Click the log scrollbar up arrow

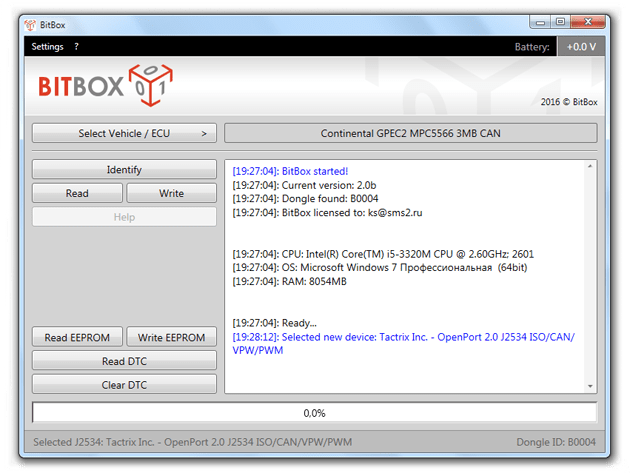pyautogui.click(x=590, y=166)
